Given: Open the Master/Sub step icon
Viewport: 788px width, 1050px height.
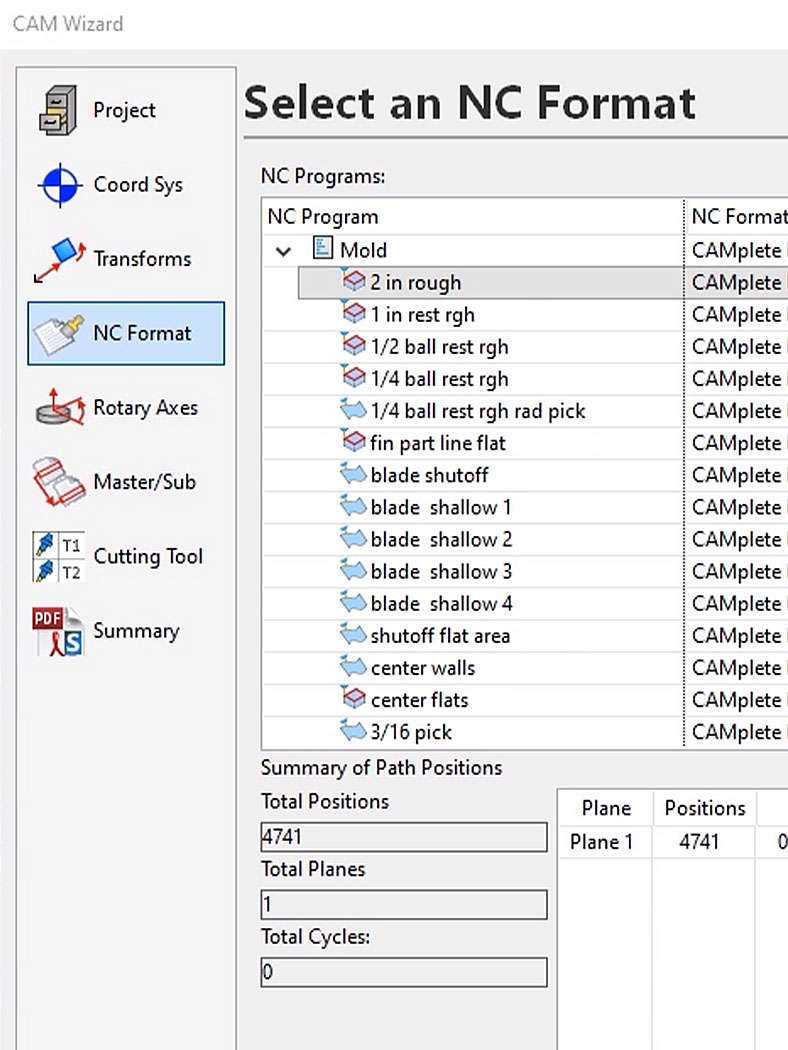Looking at the screenshot, I should tap(59, 482).
